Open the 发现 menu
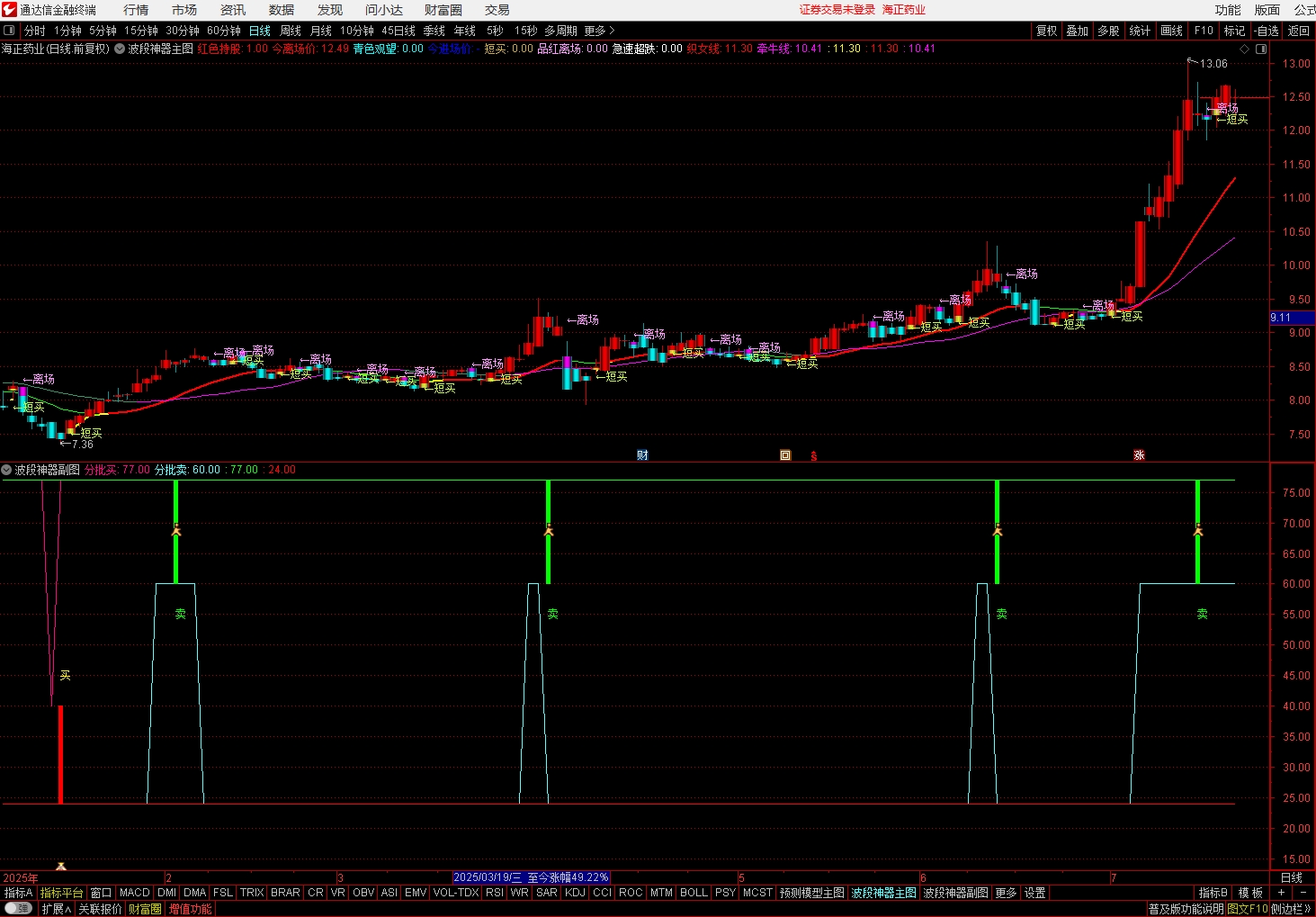This screenshot has height=917, width=1316. [330, 10]
